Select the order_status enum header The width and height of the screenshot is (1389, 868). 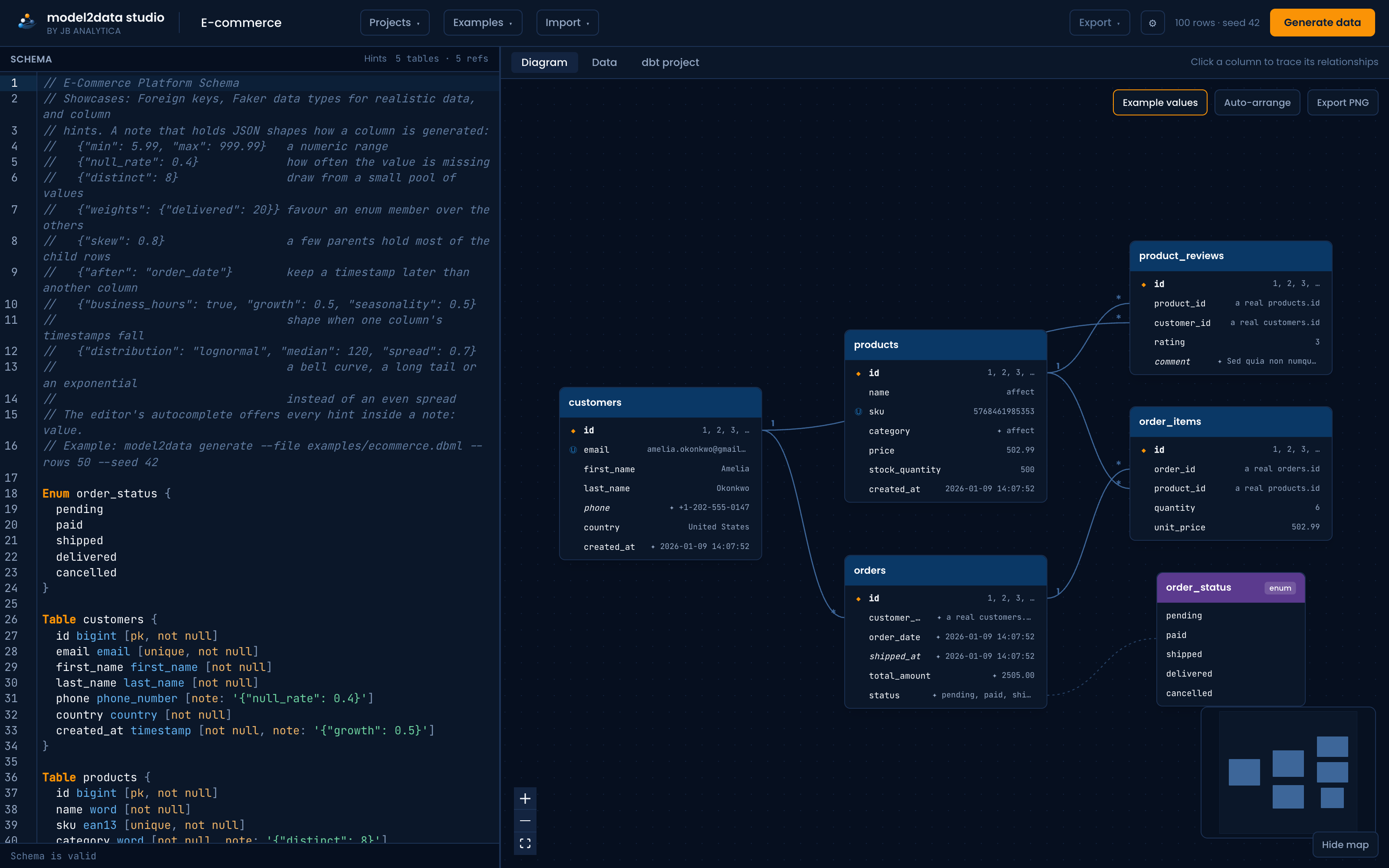click(1231, 588)
